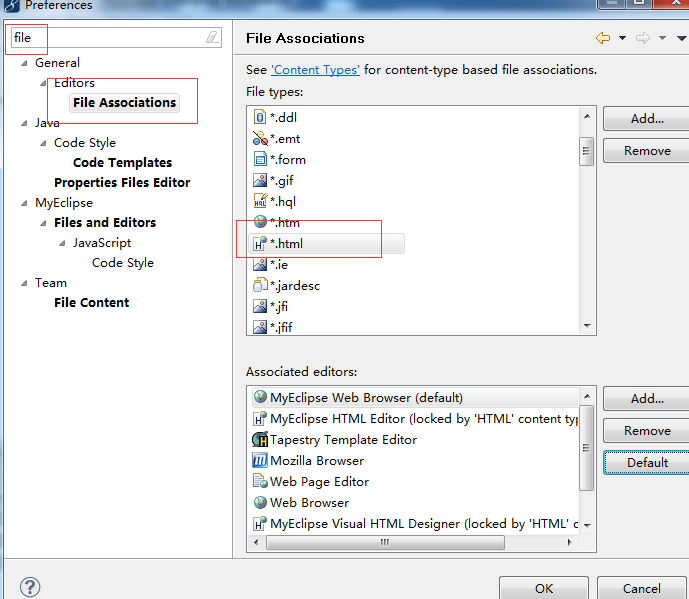
Task: Click the *.jfi image icon
Action: click(260, 306)
